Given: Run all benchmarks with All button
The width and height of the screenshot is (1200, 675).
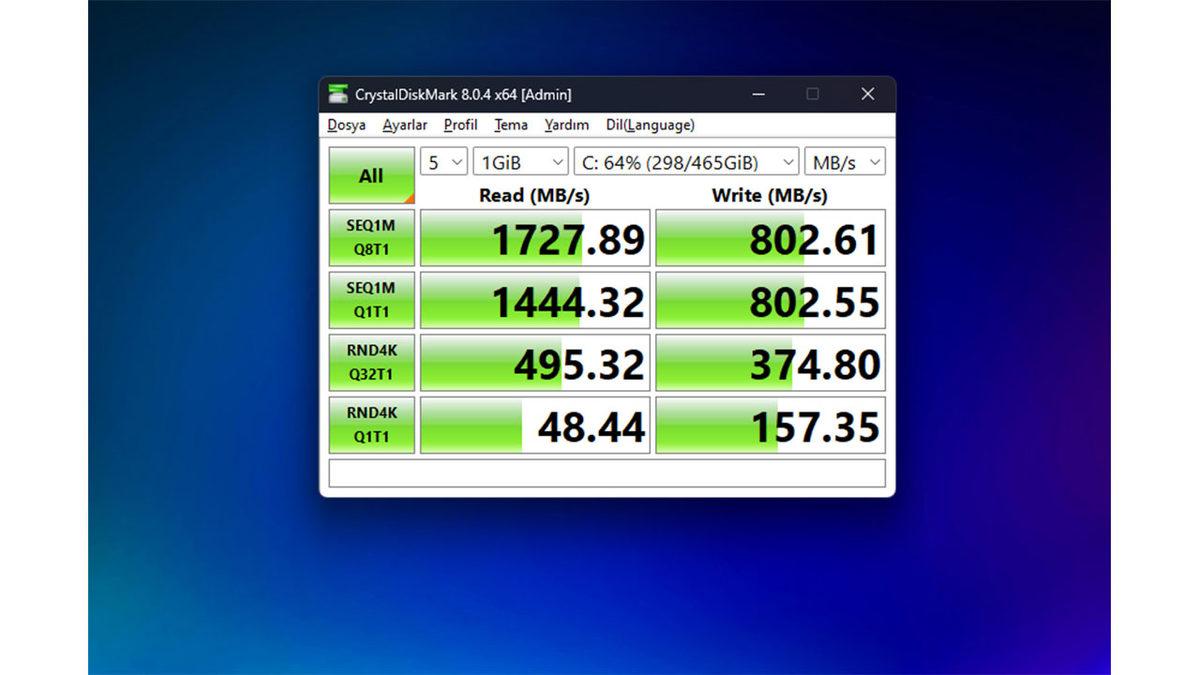Looking at the screenshot, I should tap(371, 176).
